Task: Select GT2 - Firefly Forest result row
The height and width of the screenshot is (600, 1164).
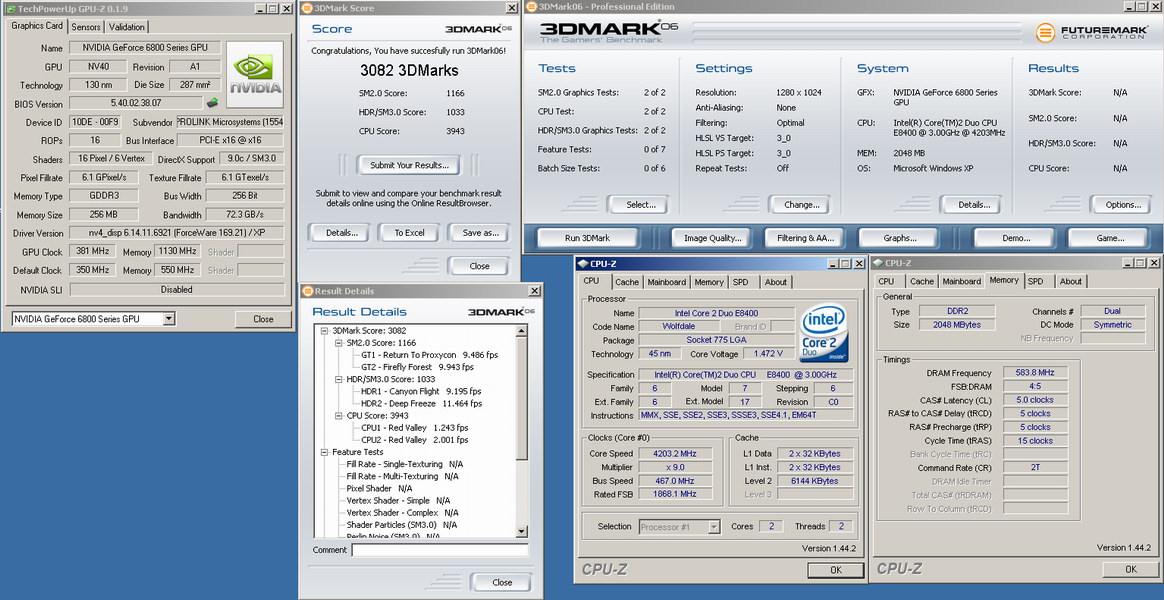Action: click(417, 367)
